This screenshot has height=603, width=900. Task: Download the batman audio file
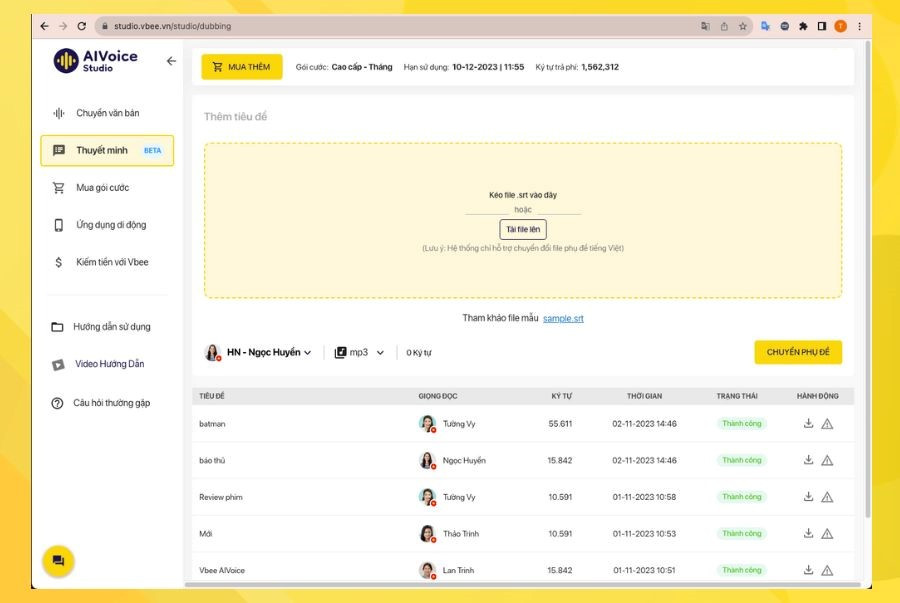[x=809, y=423]
